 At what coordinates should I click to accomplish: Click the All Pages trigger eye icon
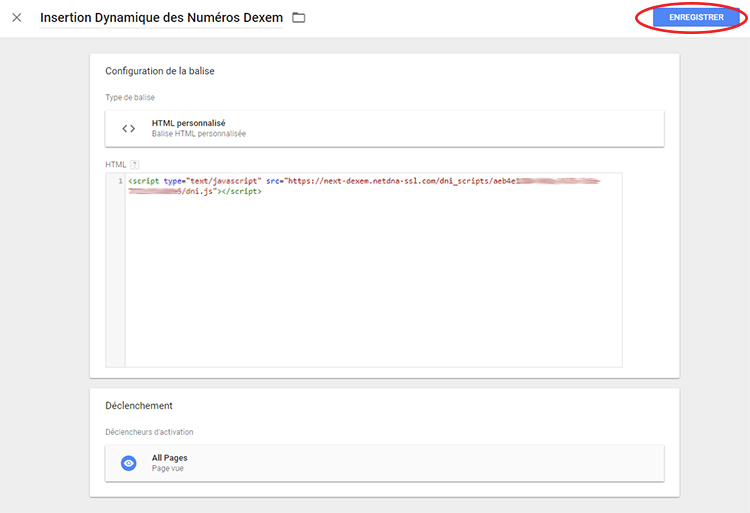(x=128, y=463)
